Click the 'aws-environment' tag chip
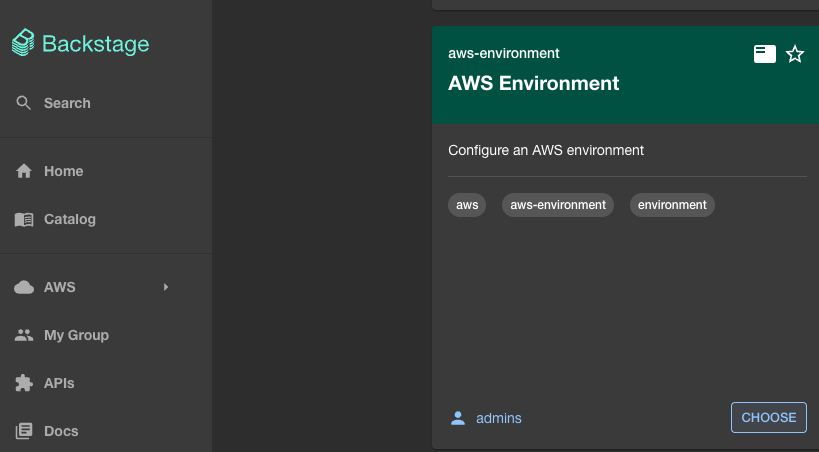Viewport: 819px width, 452px height. click(558, 205)
